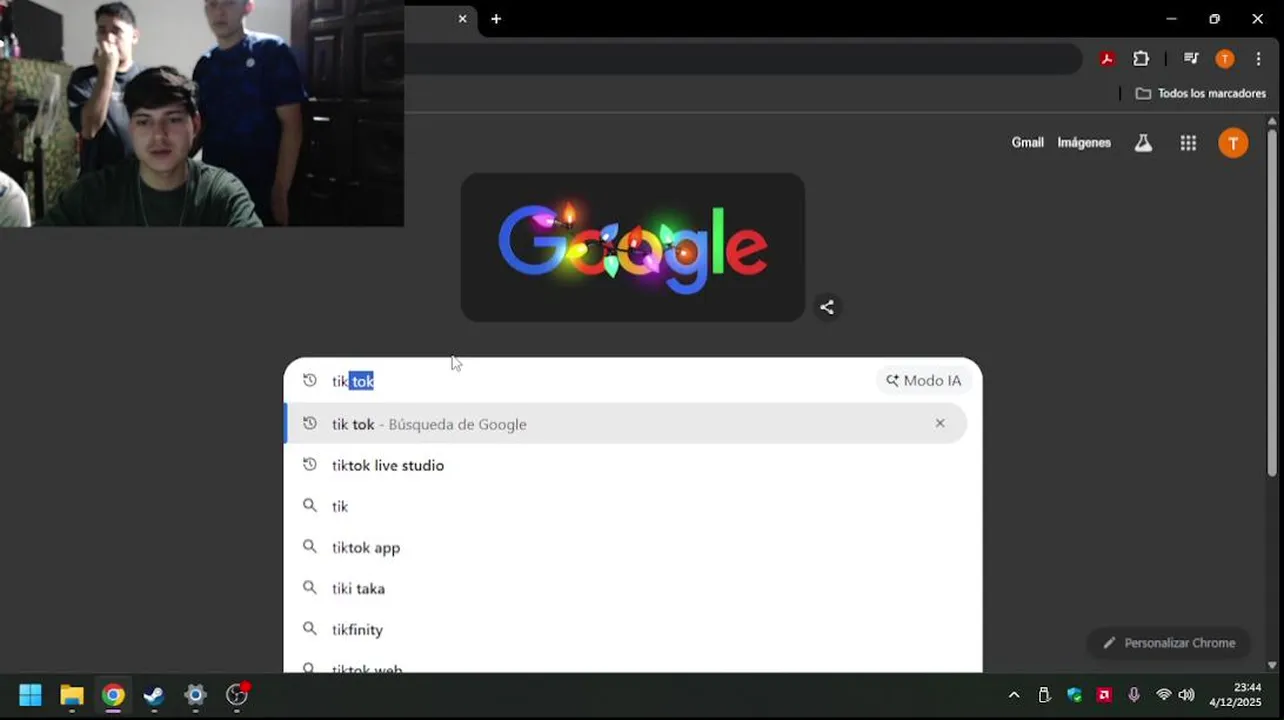Open the Chrome extensions puzzle icon
This screenshot has width=1284, height=720.
coord(1141,59)
